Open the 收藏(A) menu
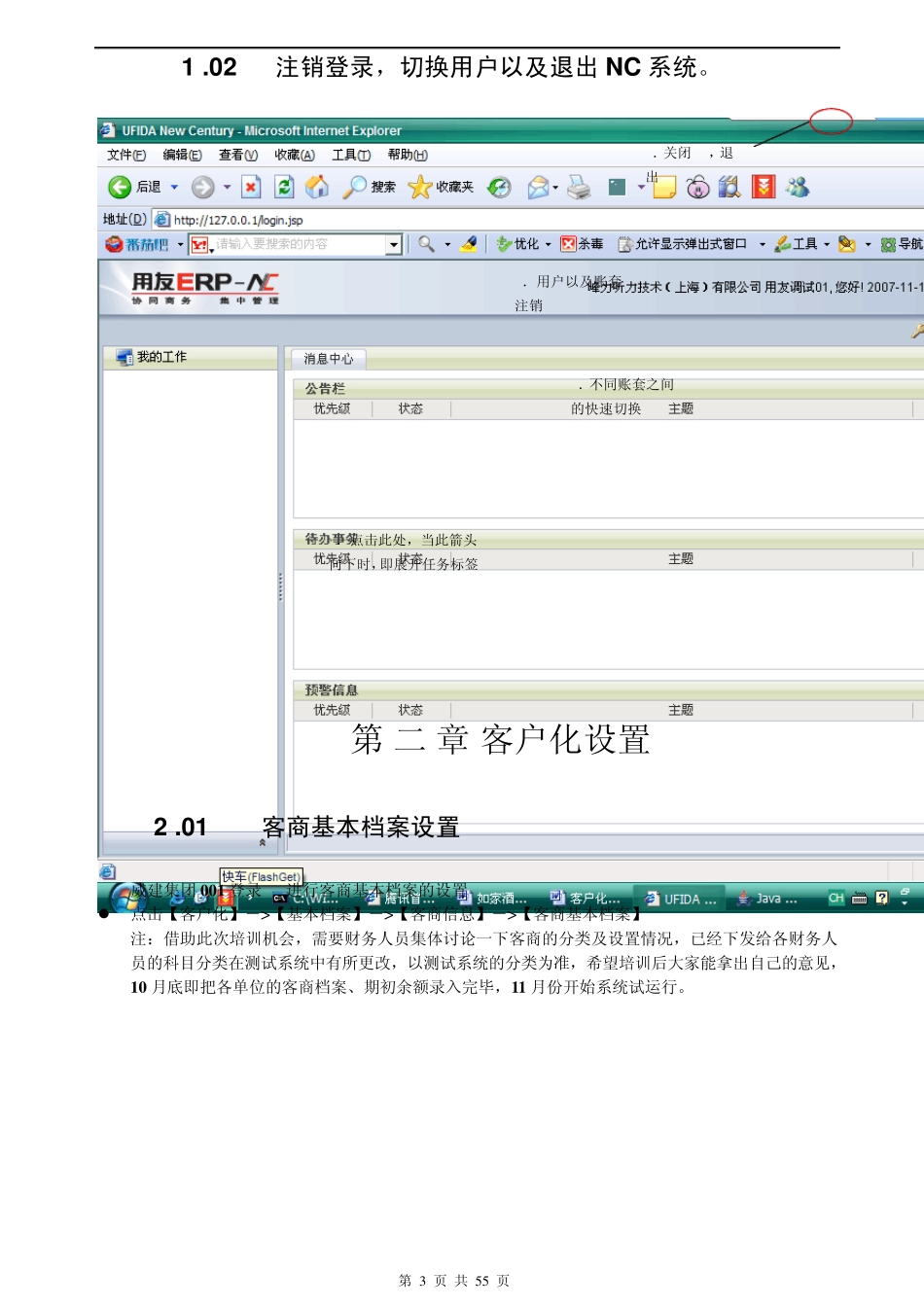The height and width of the screenshot is (1307, 924). 295,155
